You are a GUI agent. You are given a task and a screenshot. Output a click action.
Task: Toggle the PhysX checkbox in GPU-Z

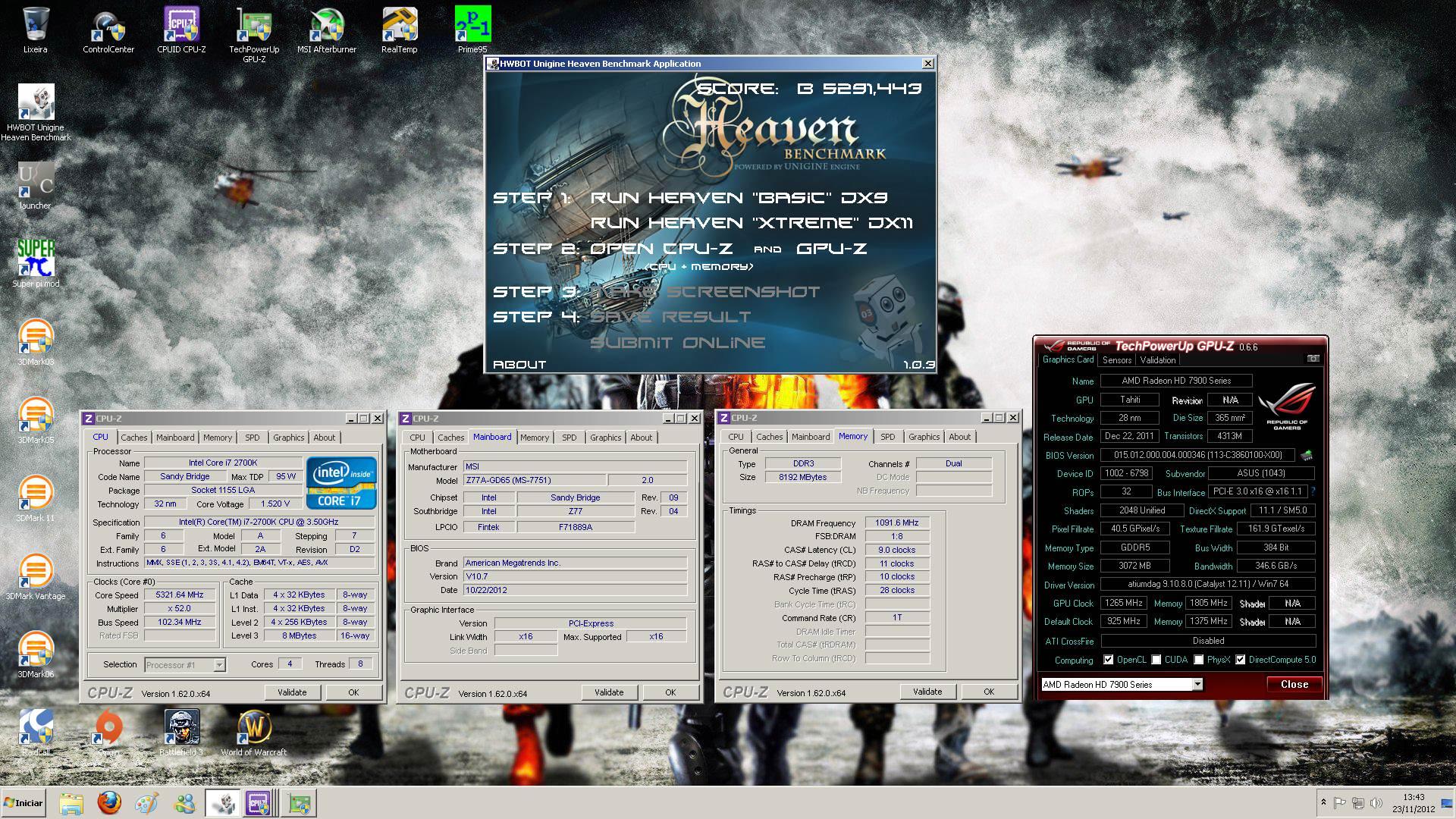1198,660
